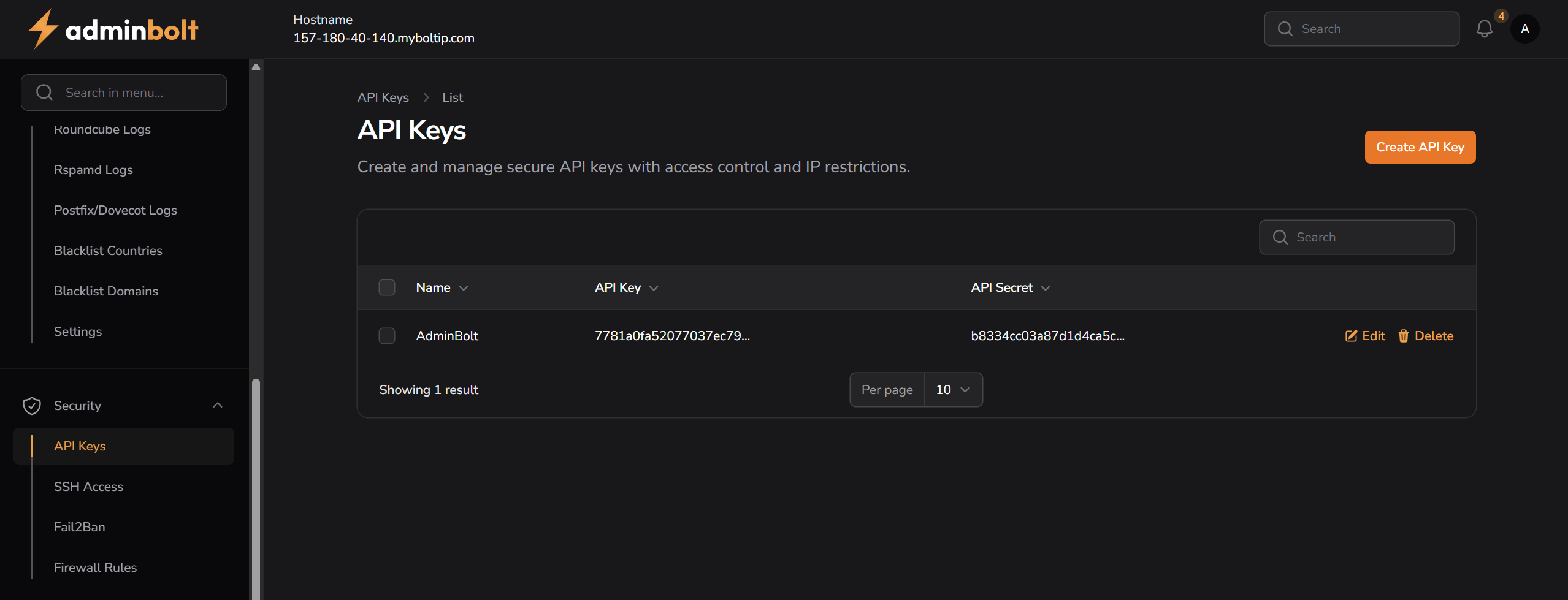Select SSH Access in the sidebar
1568x600 pixels.
pyautogui.click(x=88, y=486)
